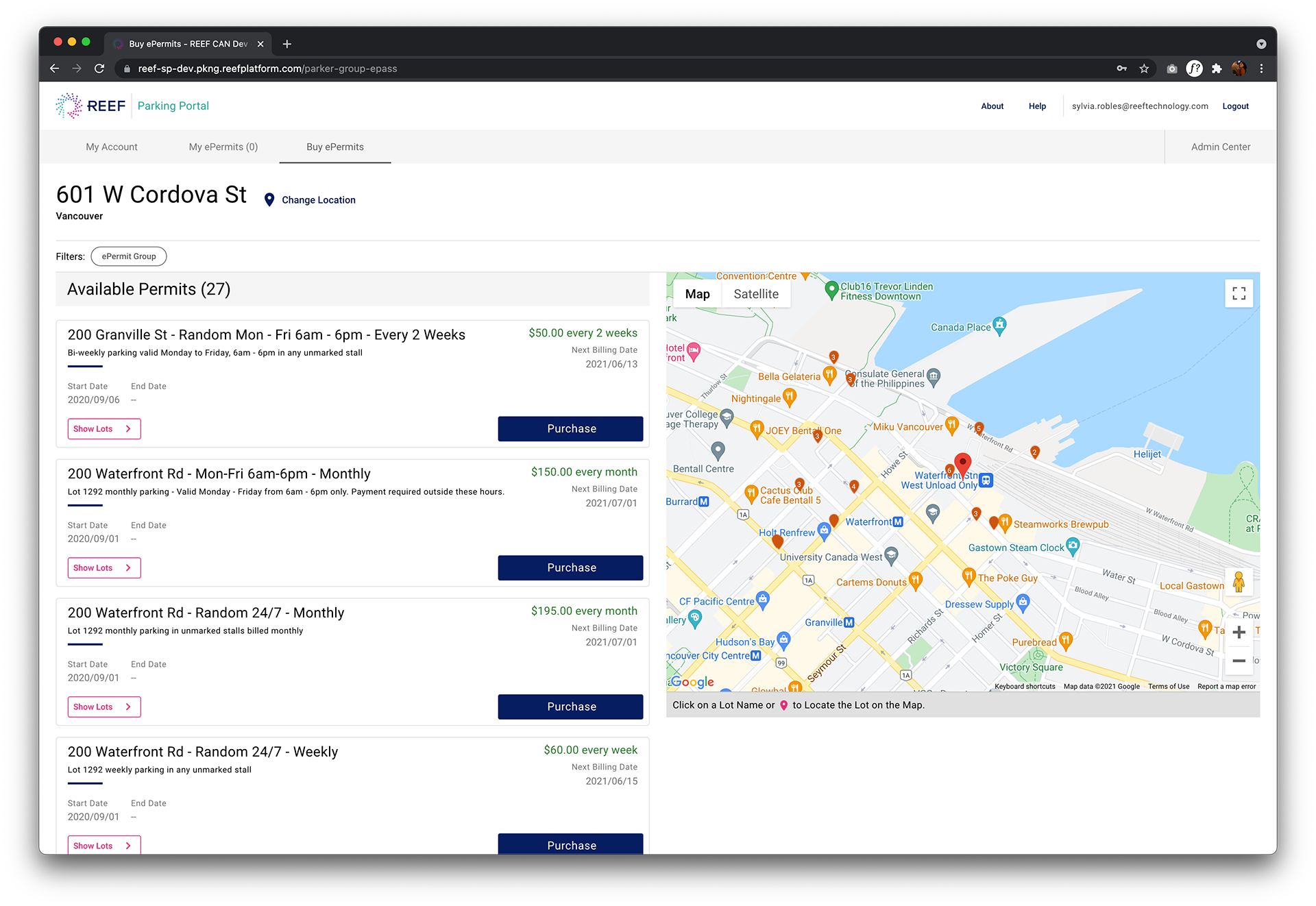Select the Buy ePermits tab
1316x906 pixels.
point(335,147)
